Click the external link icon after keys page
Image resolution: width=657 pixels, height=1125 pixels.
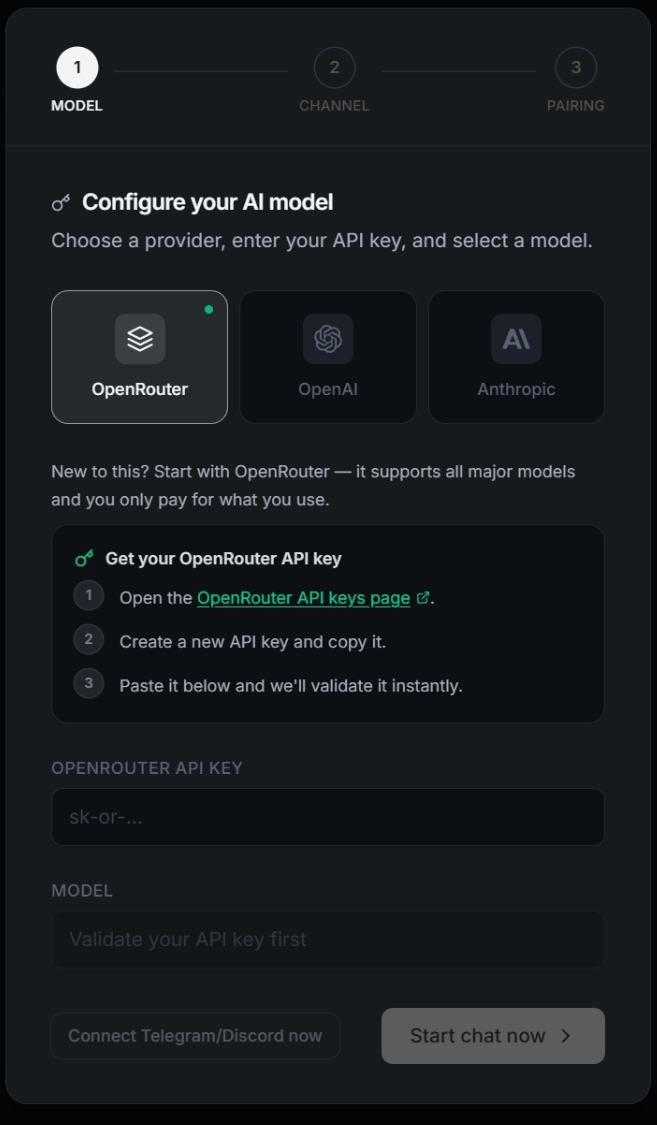pyautogui.click(x=423, y=598)
